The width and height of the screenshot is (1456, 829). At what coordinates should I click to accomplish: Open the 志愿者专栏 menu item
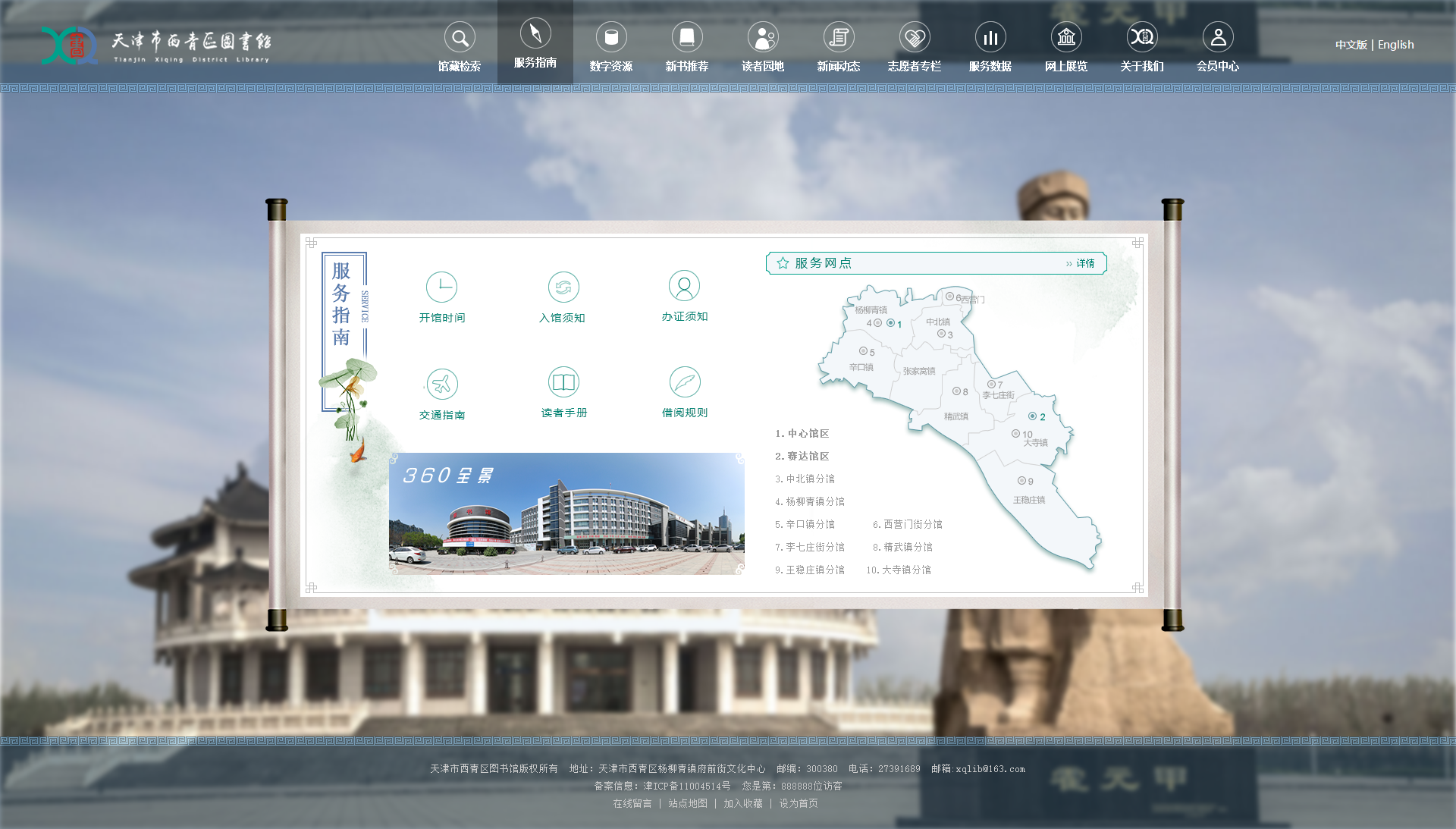click(x=915, y=66)
